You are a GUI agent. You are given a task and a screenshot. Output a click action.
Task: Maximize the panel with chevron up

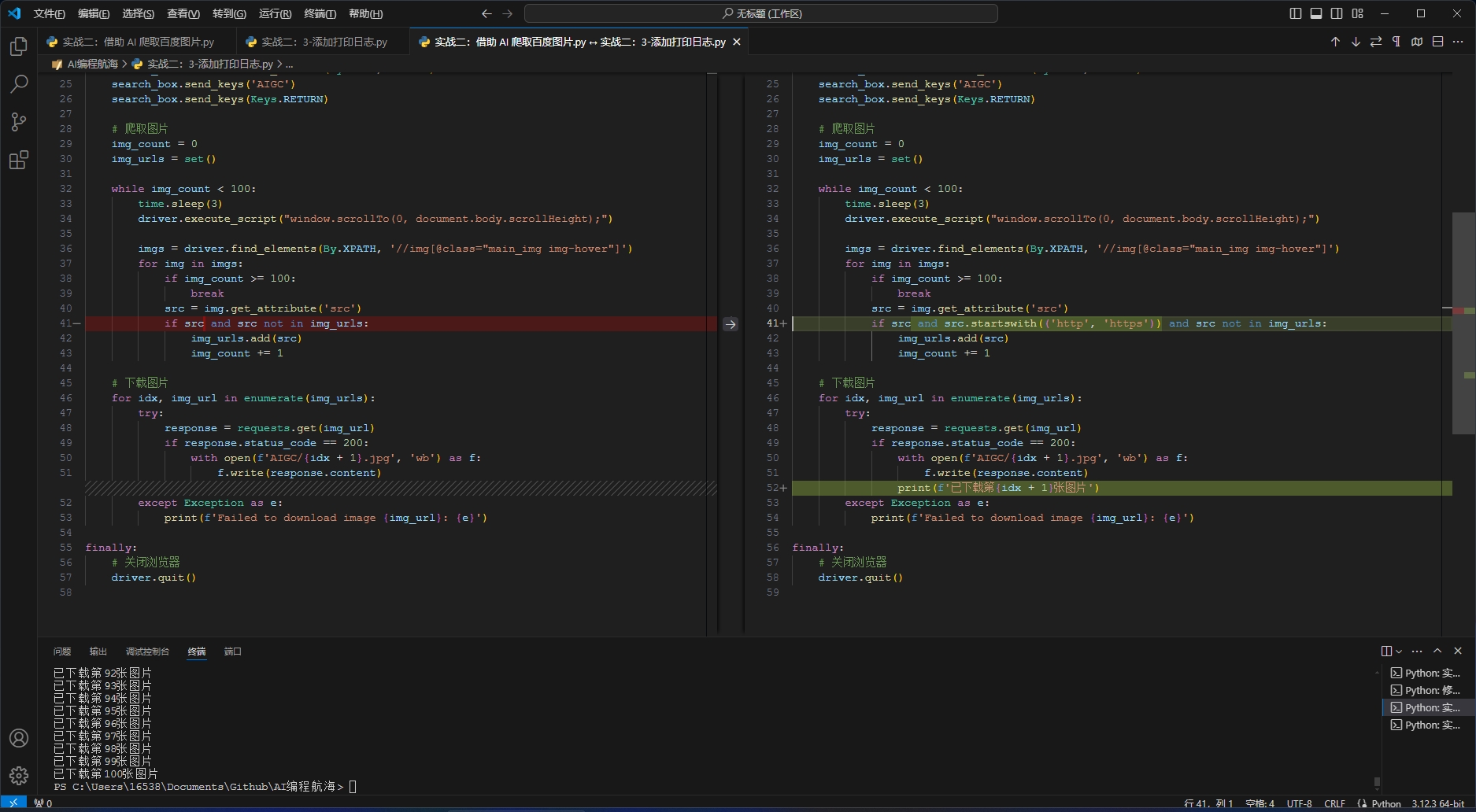point(1437,651)
